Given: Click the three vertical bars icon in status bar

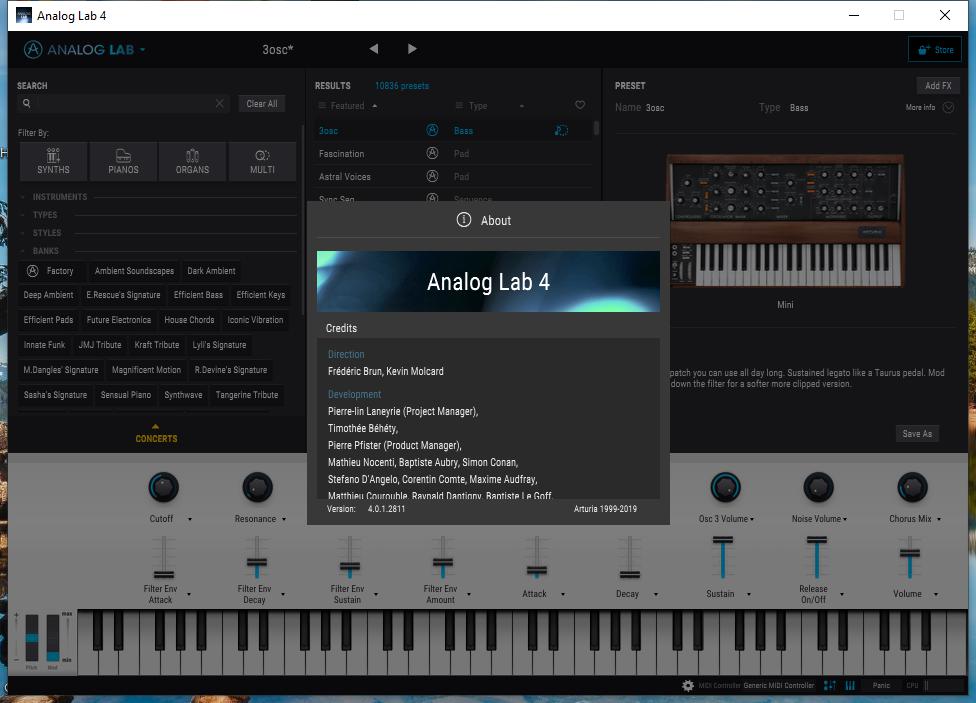Looking at the screenshot, I should point(850,686).
